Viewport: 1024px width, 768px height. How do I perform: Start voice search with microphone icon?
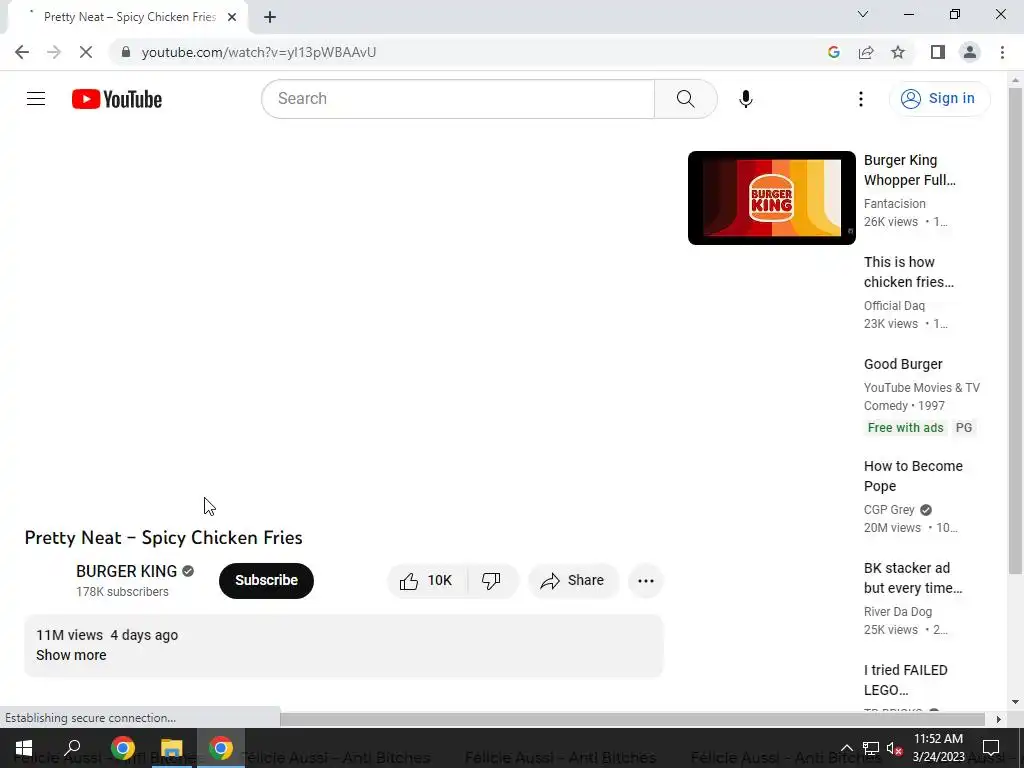(745, 99)
